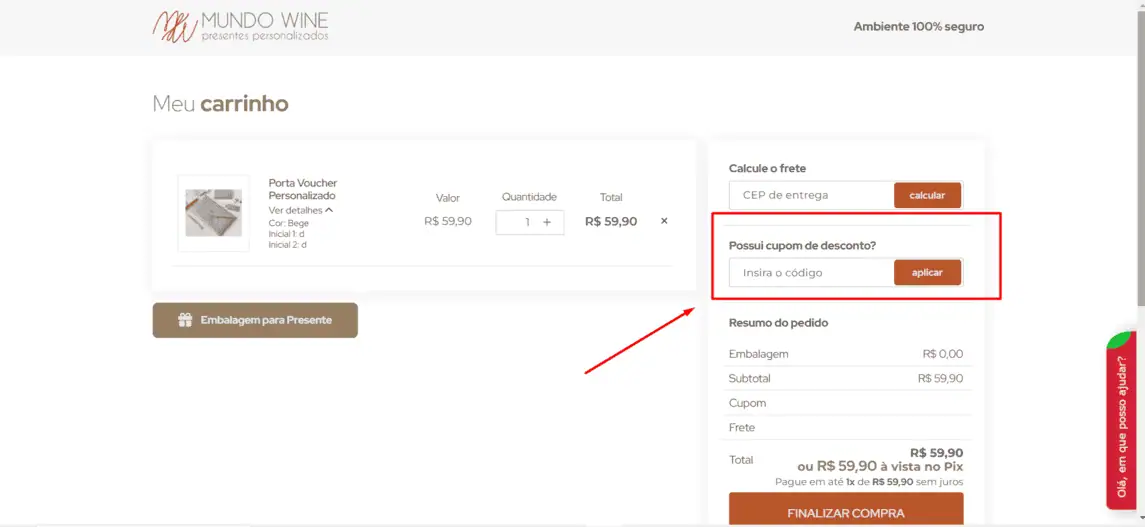Apply the discount coupon with aplicar

coord(927,272)
